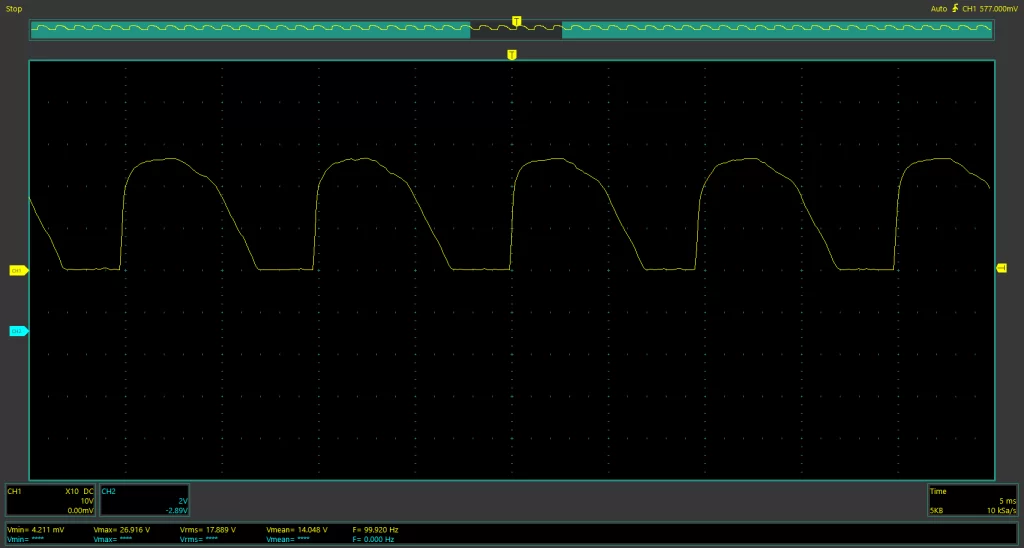The height and width of the screenshot is (548, 1024).
Task: Open the CH1 channel settings box
Action: (x=52, y=500)
